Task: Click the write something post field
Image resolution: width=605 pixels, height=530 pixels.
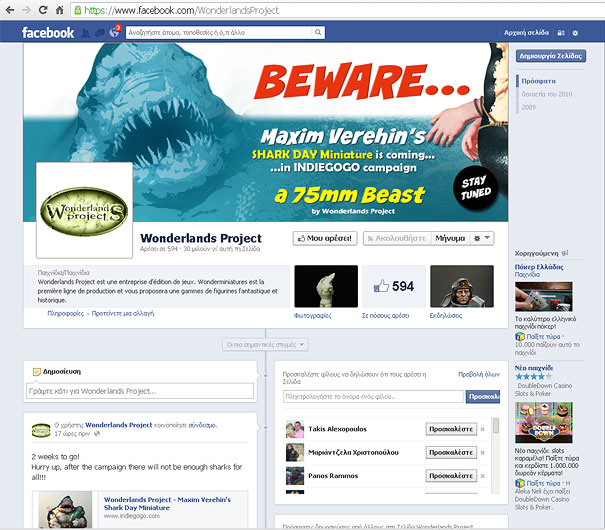Action: (x=140, y=391)
